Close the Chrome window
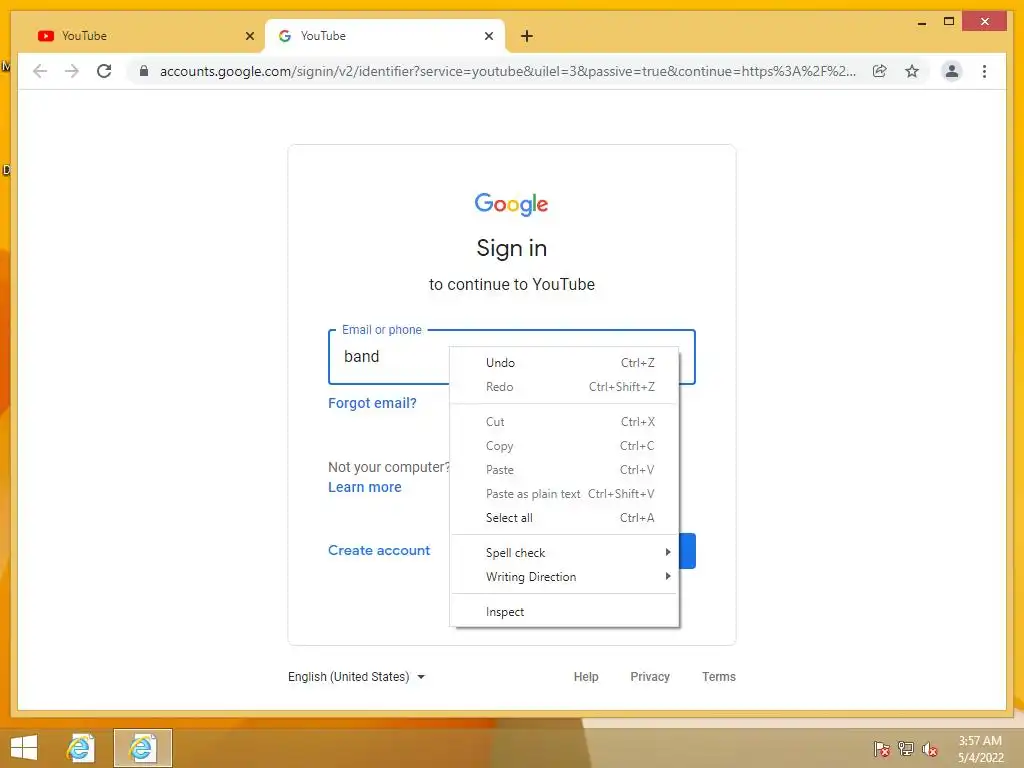The image size is (1024, 768). click(985, 22)
